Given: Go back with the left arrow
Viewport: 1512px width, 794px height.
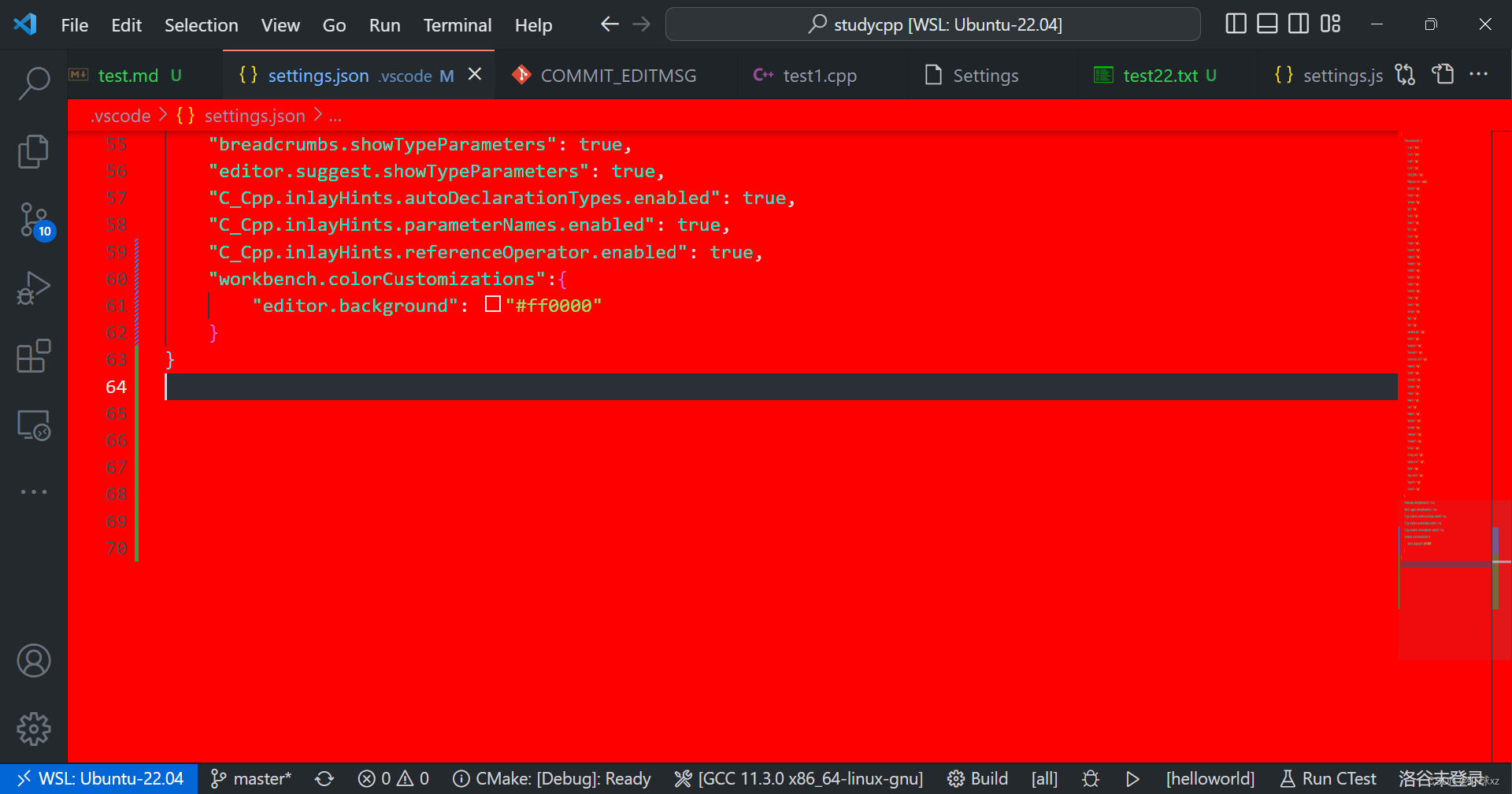Looking at the screenshot, I should [x=610, y=24].
